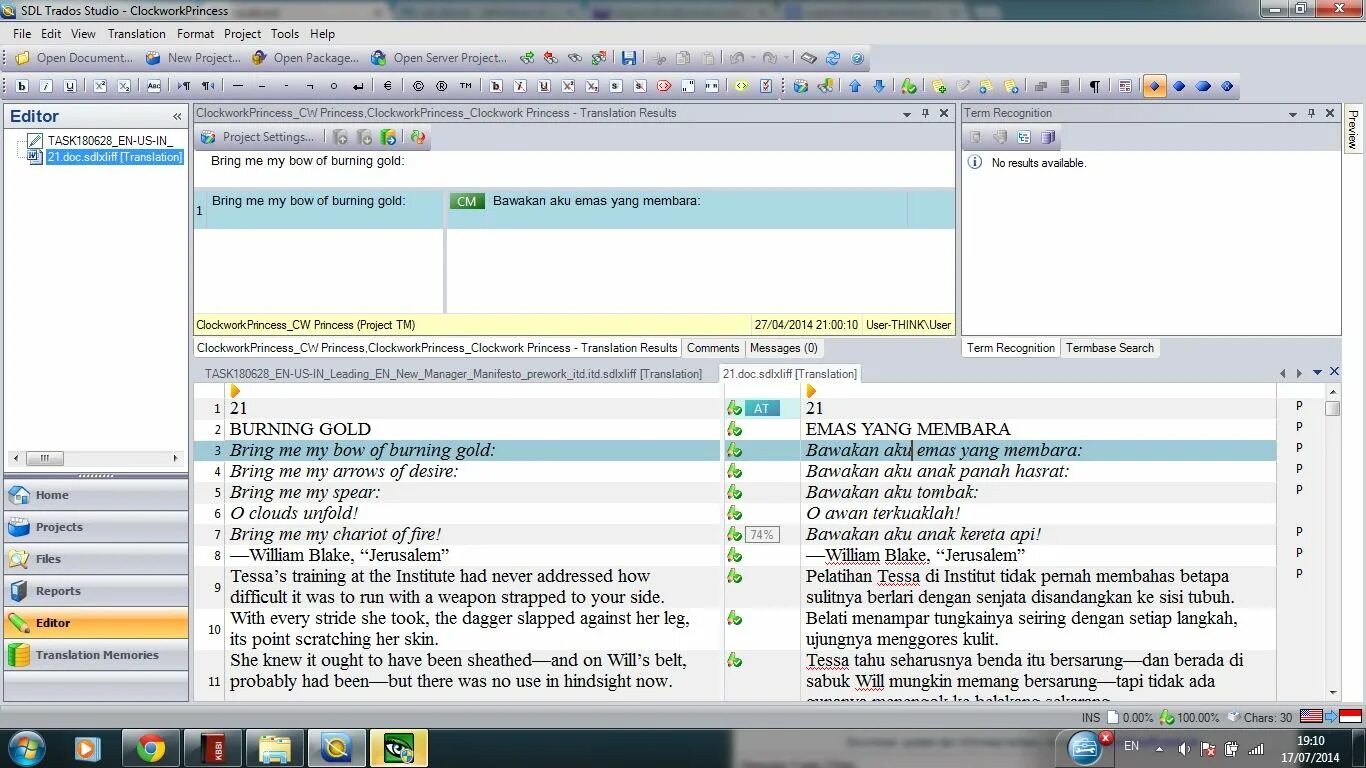Go to the Home view
This screenshot has width=1366, height=768.
pos(96,495)
